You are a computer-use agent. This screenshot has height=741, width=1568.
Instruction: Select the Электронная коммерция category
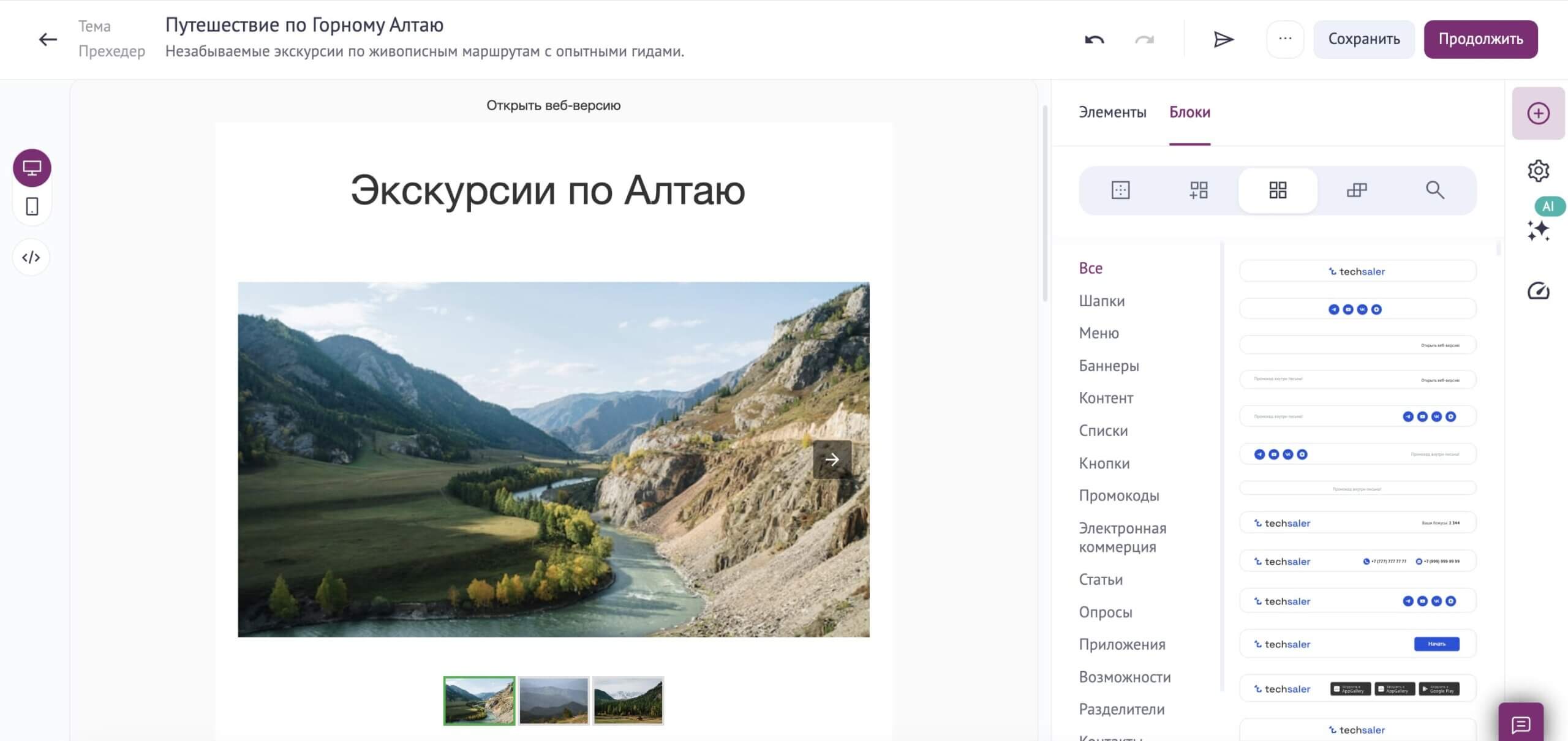click(1123, 537)
